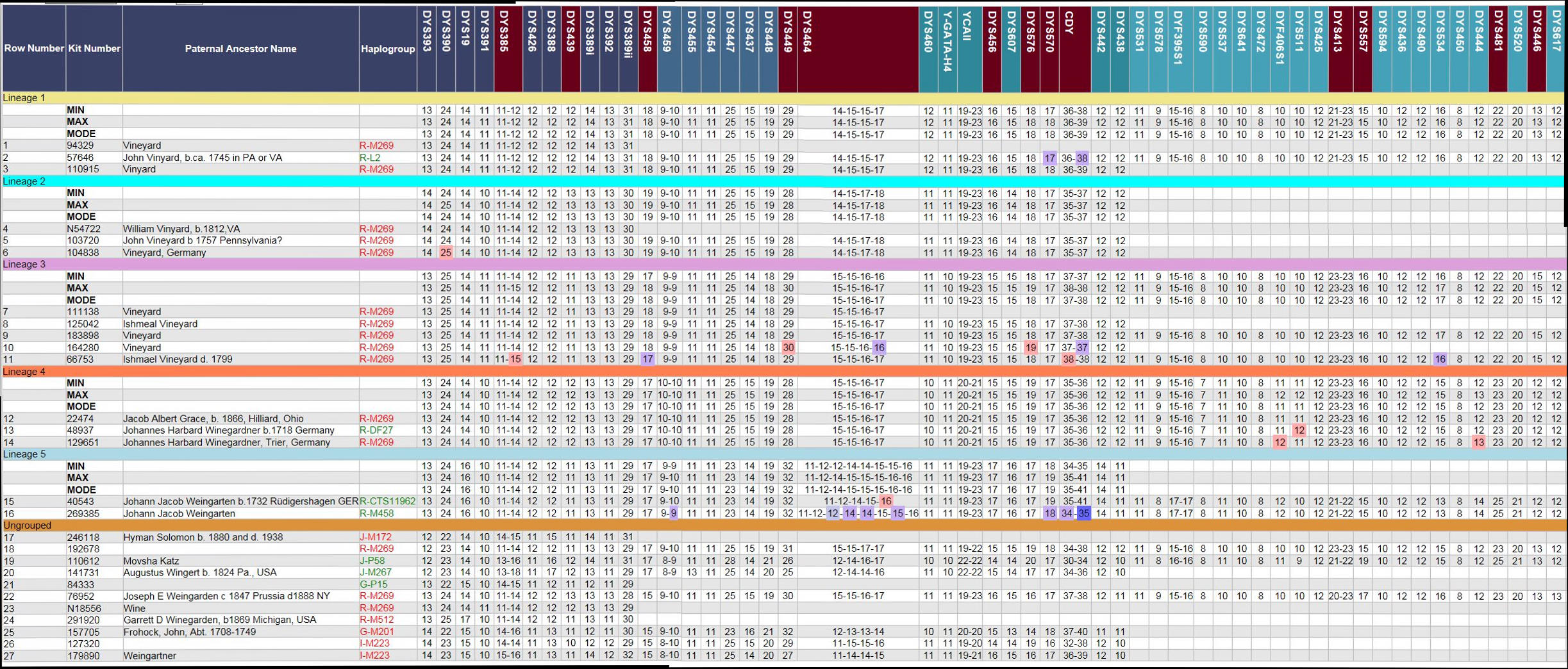Click ancestor Jacob Albert Grace, b. 1866
Image resolution: width=1568 pixels, height=669 pixels.
click(213, 418)
